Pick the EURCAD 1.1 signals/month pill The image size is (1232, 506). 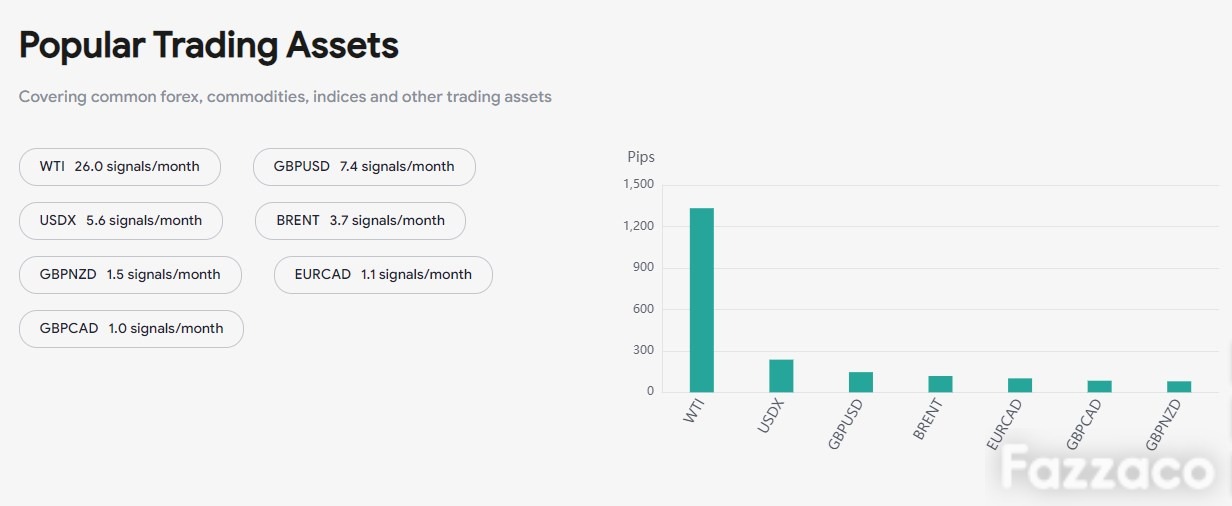coord(383,275)
